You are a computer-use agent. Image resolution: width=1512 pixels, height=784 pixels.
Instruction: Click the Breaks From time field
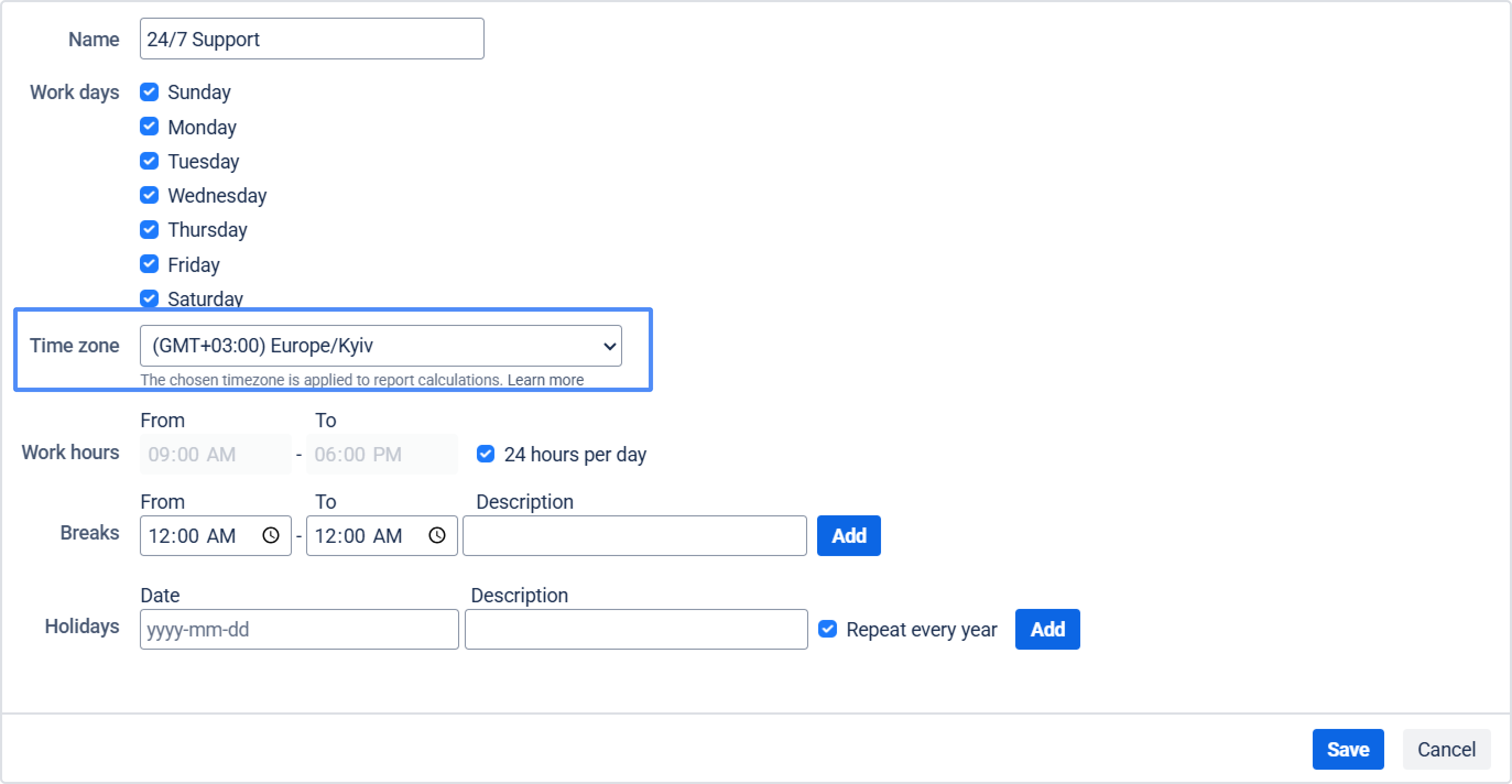tap(199, 535)
